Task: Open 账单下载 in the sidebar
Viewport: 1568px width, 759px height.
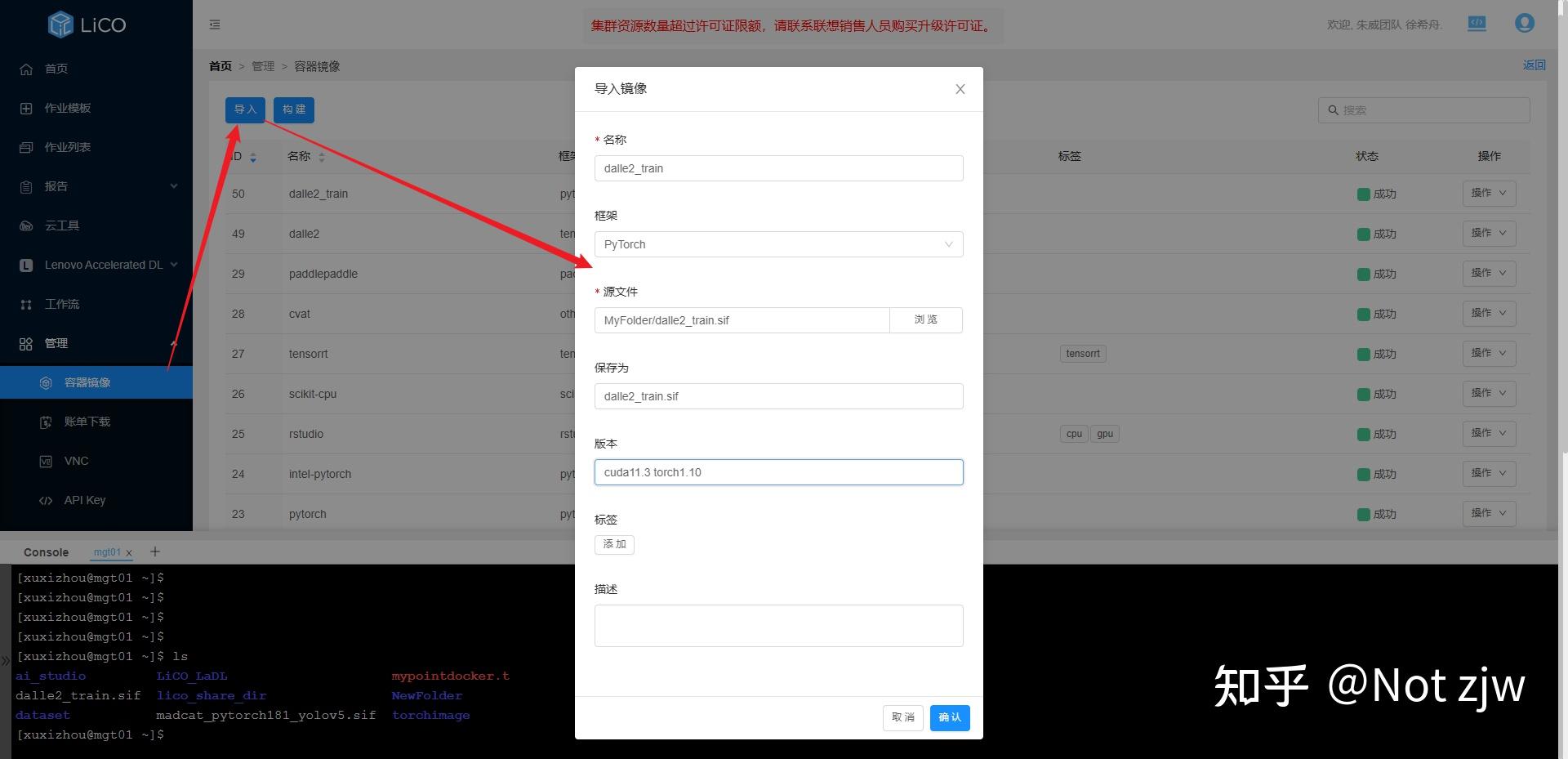Action: tap(96, 422)
